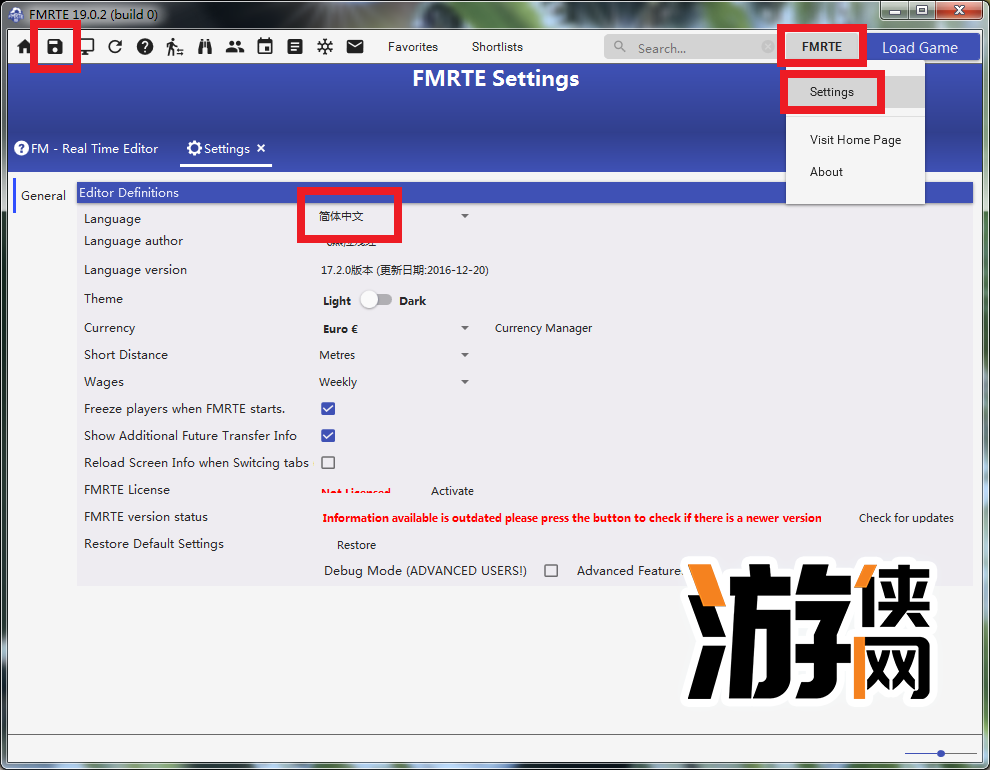Open the FMRTE menu
The image size is (990, 770).
[x=822, y=46]
